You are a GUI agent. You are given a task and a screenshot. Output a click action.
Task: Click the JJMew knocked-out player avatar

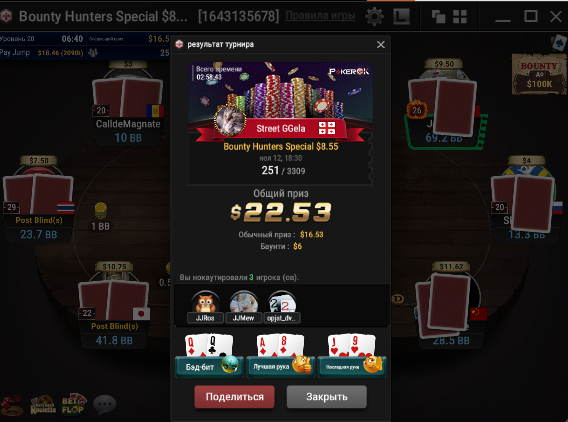coord(243,307)
